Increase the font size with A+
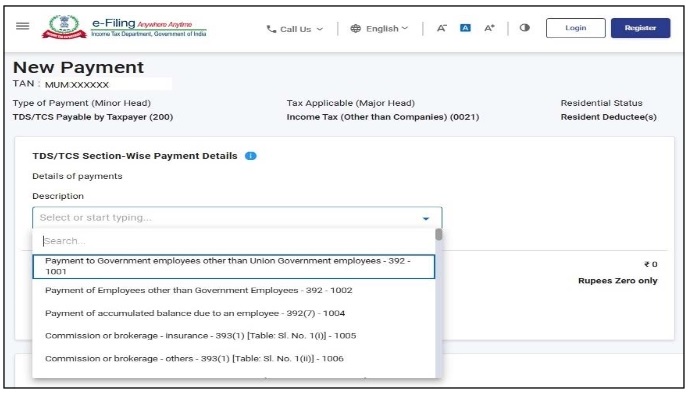The height and width of the screenshot is (393, 689). [489, 28]
